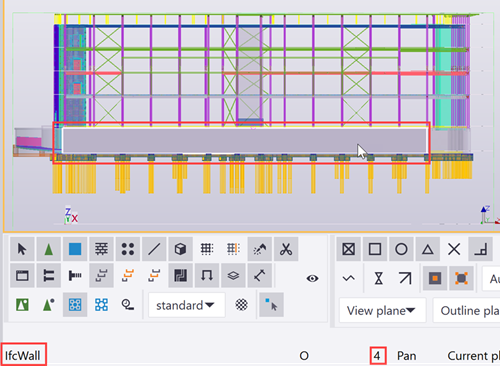
Task: Select the arrow pointer selection switch
Action: point(22,249)
